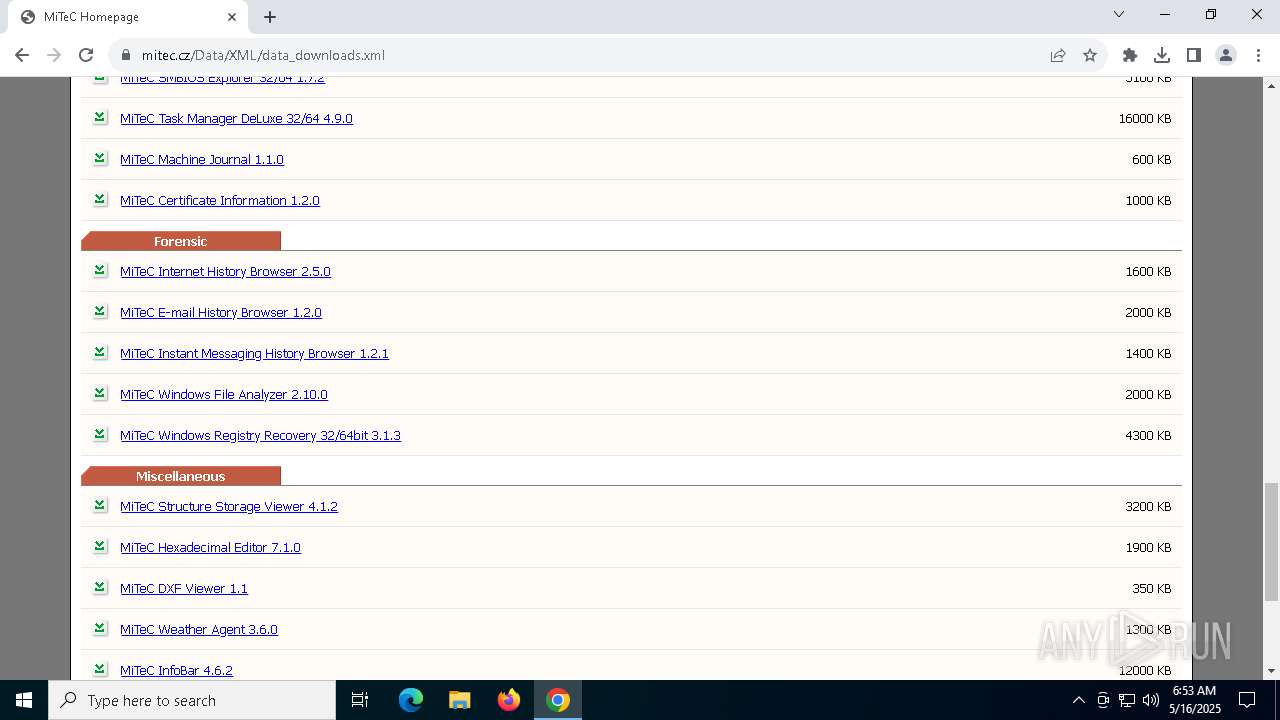Open MiTeC Hexadecimal Editor 7.1.0 link
The height and width of the screenshot is (720, 1280).
(x=210, y=547)
